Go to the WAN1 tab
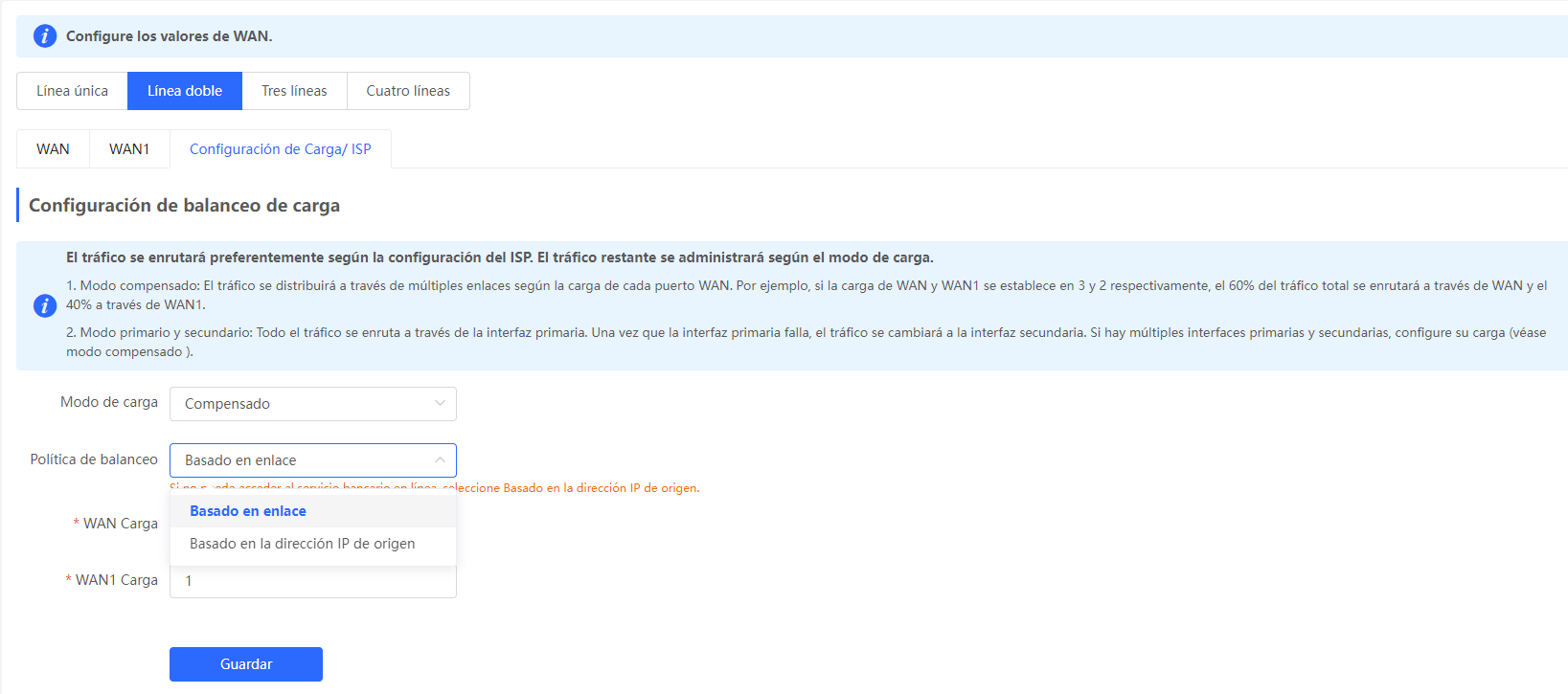Screen dimensions: 1568x694 click(x=129, y=149)
